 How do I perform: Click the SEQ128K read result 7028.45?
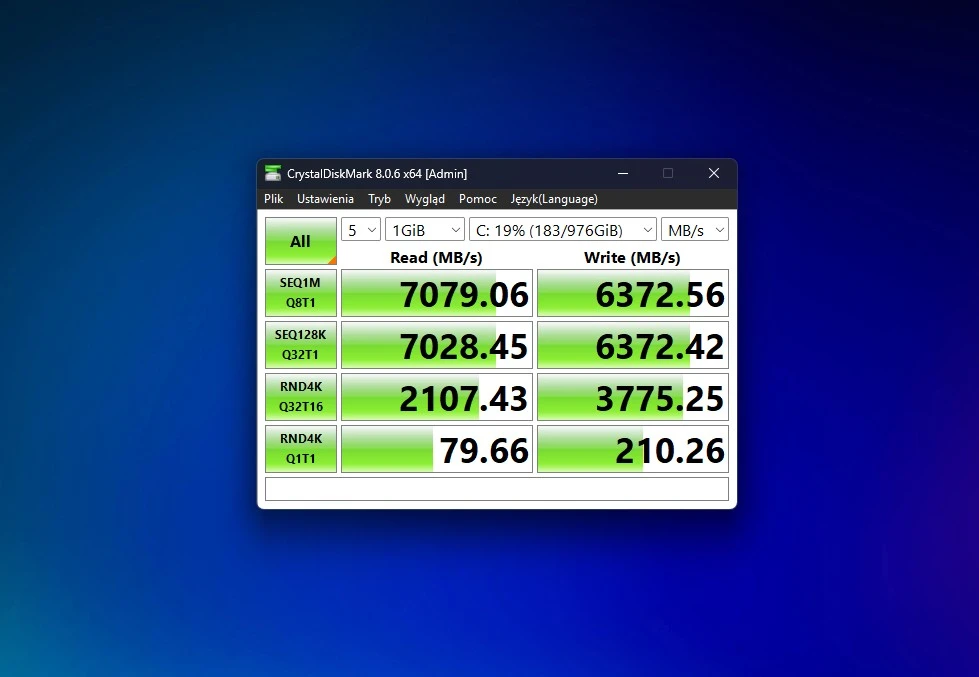click(x=436, y=345)
